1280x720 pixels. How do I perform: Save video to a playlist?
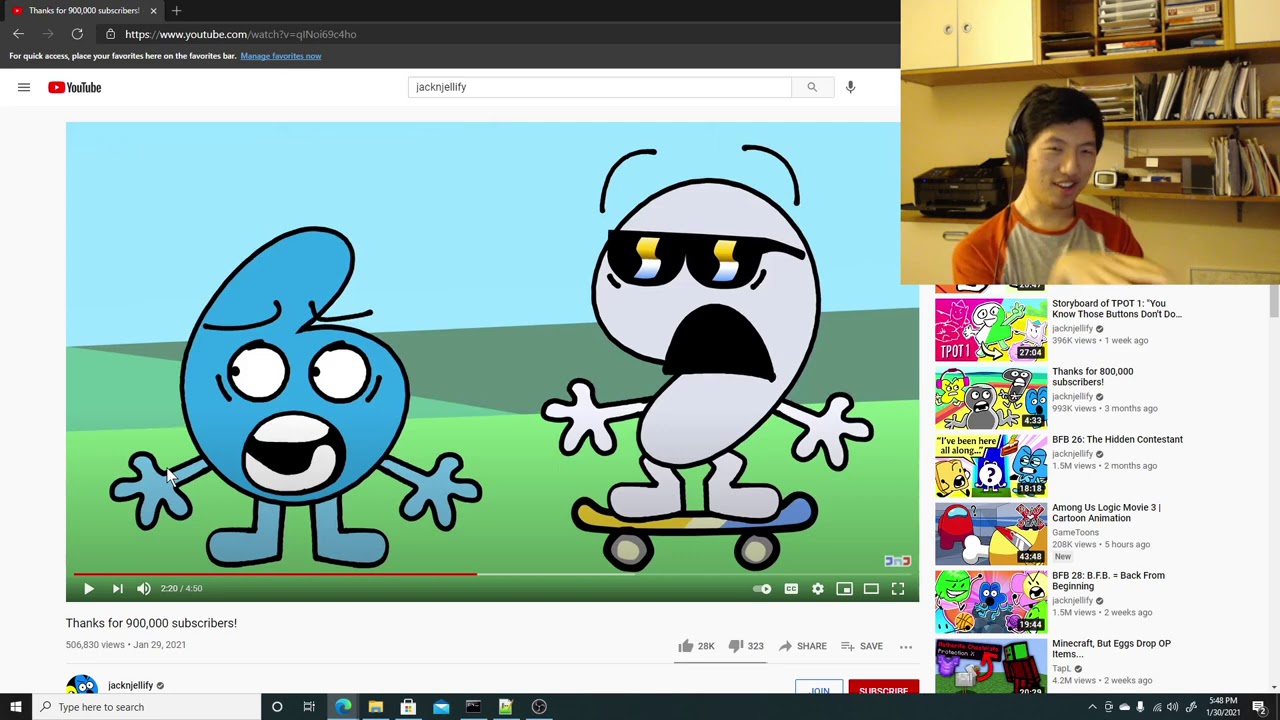tap(861, 646)
